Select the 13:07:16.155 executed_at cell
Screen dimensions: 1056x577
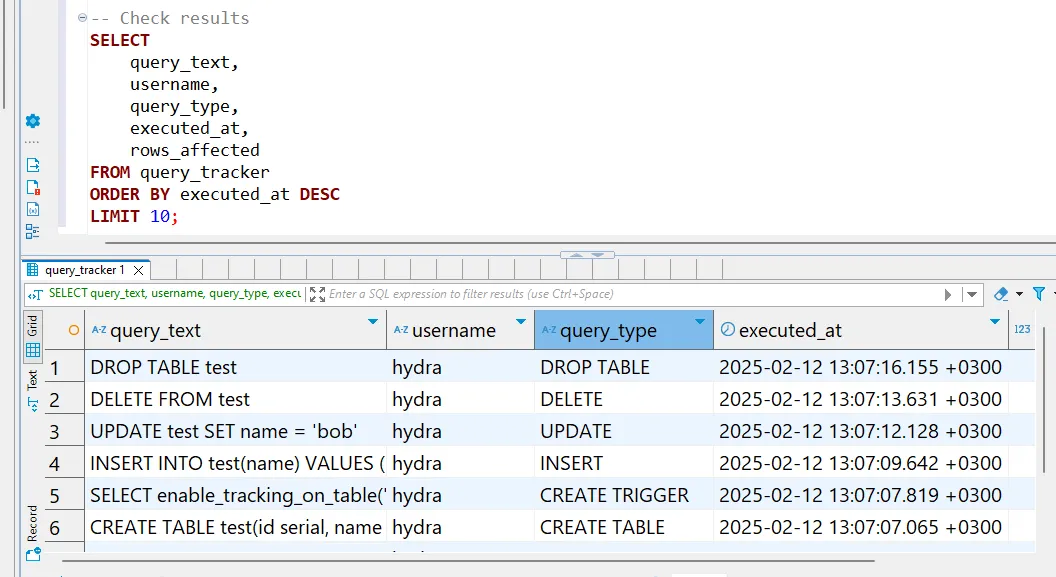861,368
